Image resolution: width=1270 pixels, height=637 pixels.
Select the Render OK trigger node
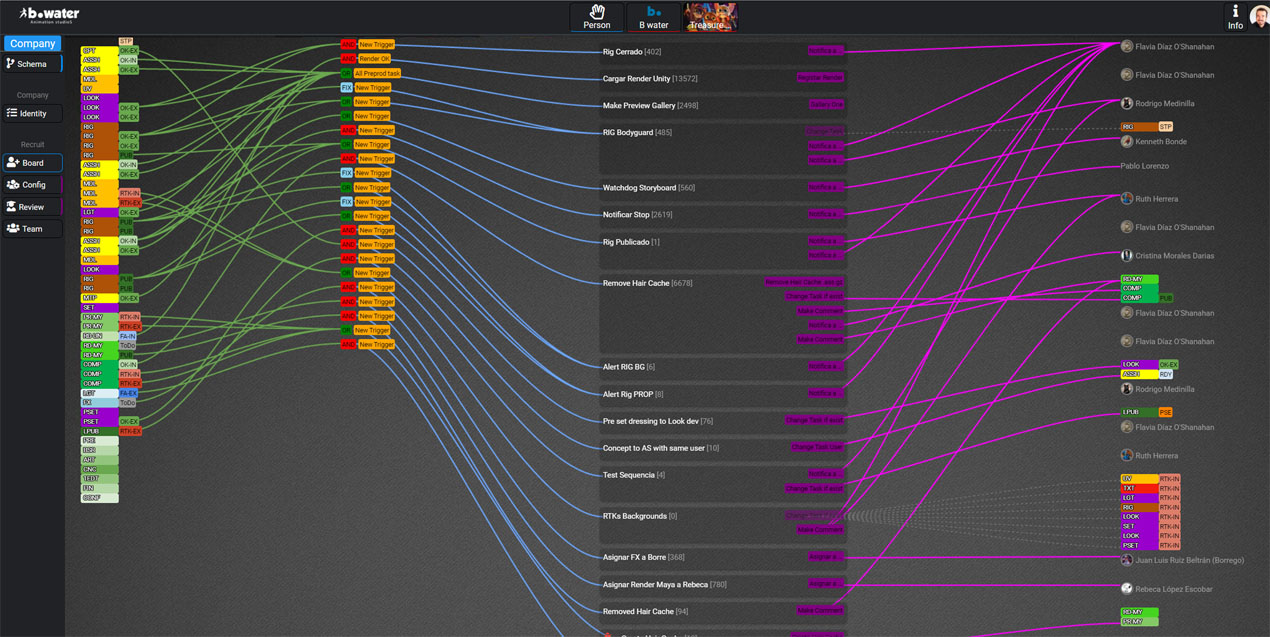pos(375,59)
